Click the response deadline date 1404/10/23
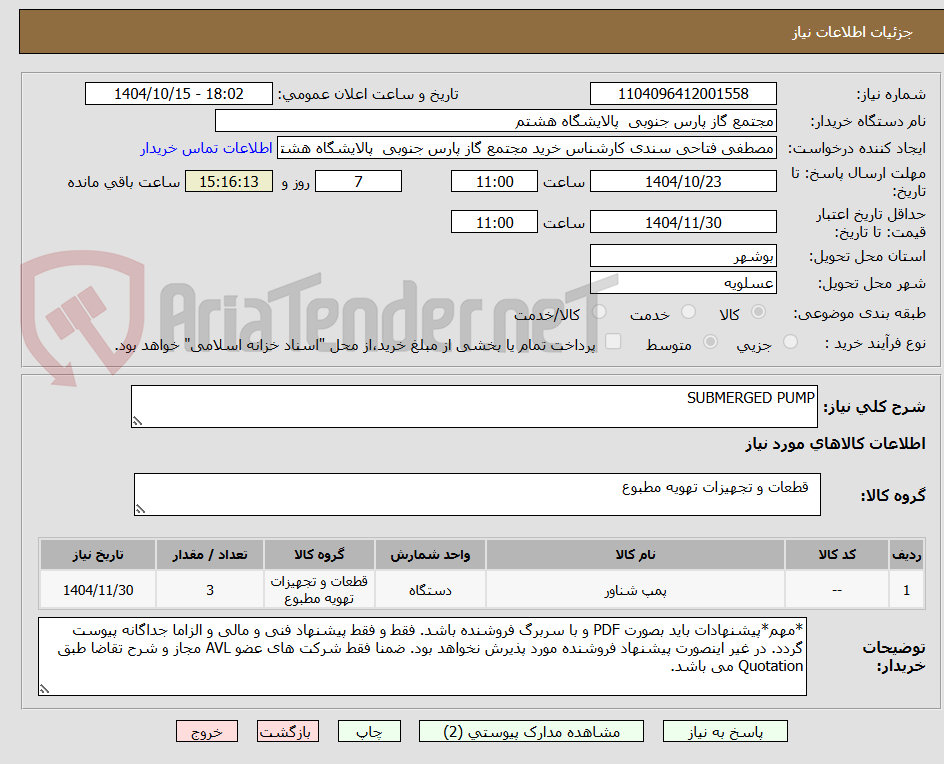944x764 pixels. point(683,181)
